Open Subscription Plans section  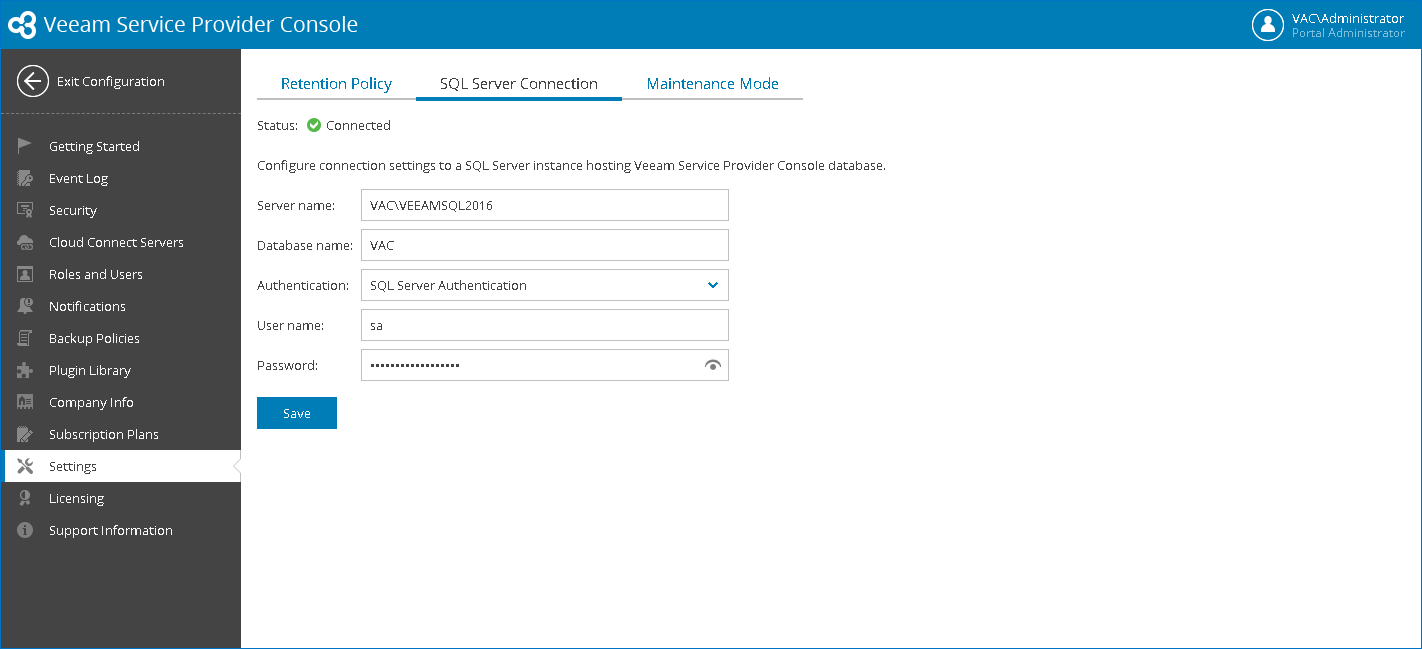[x=120, y=434]
